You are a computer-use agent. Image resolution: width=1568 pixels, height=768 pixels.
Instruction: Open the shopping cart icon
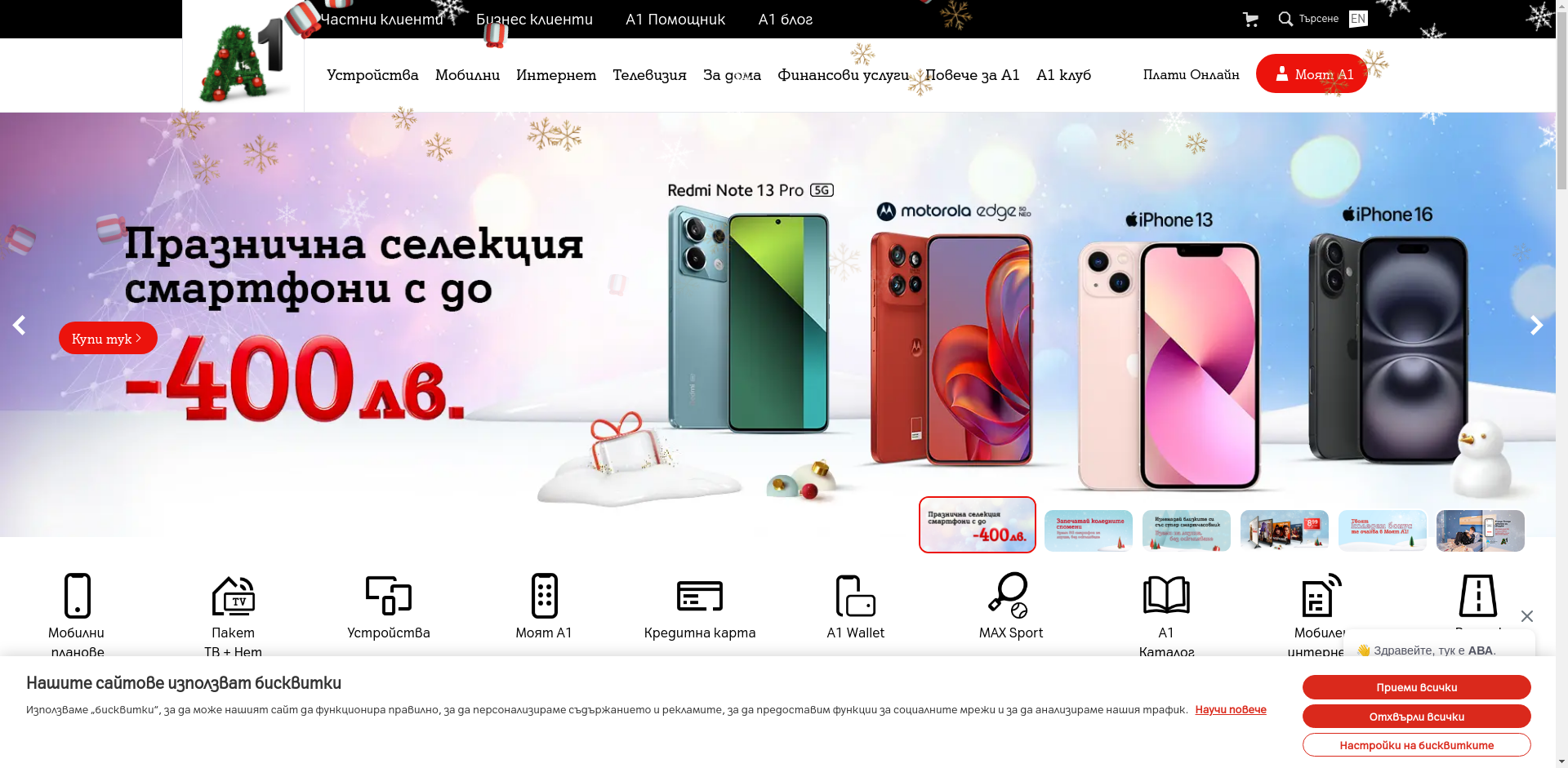[1250, 19]
